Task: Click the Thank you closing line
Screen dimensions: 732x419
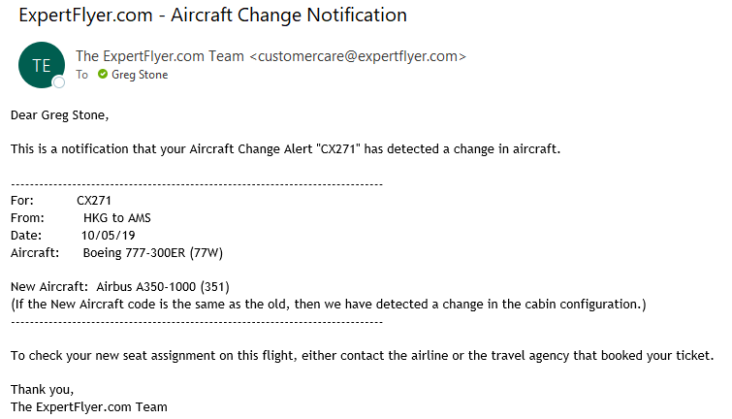Action: click(42, 390)
